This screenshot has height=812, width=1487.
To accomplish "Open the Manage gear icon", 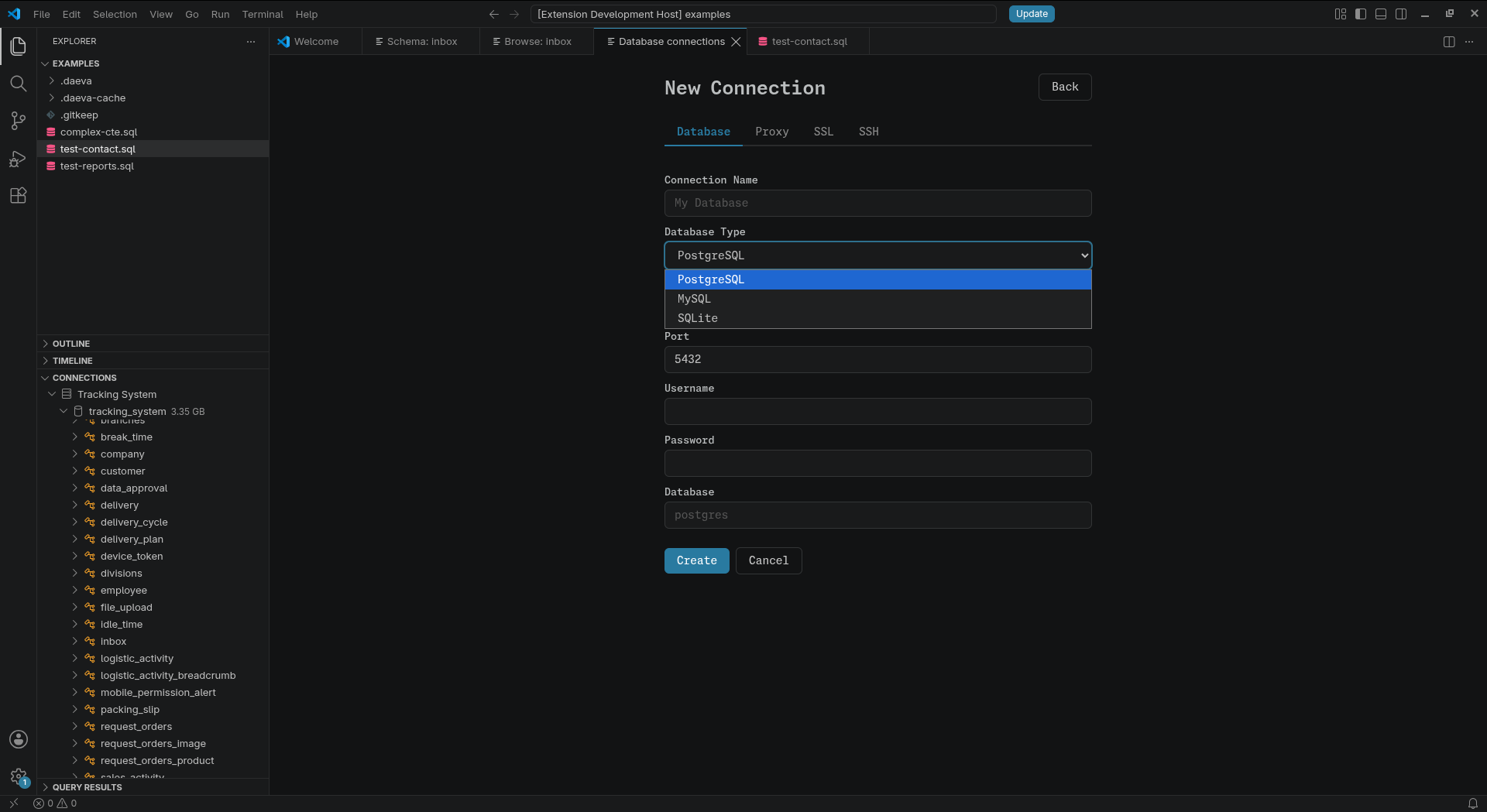I will 18,776.
